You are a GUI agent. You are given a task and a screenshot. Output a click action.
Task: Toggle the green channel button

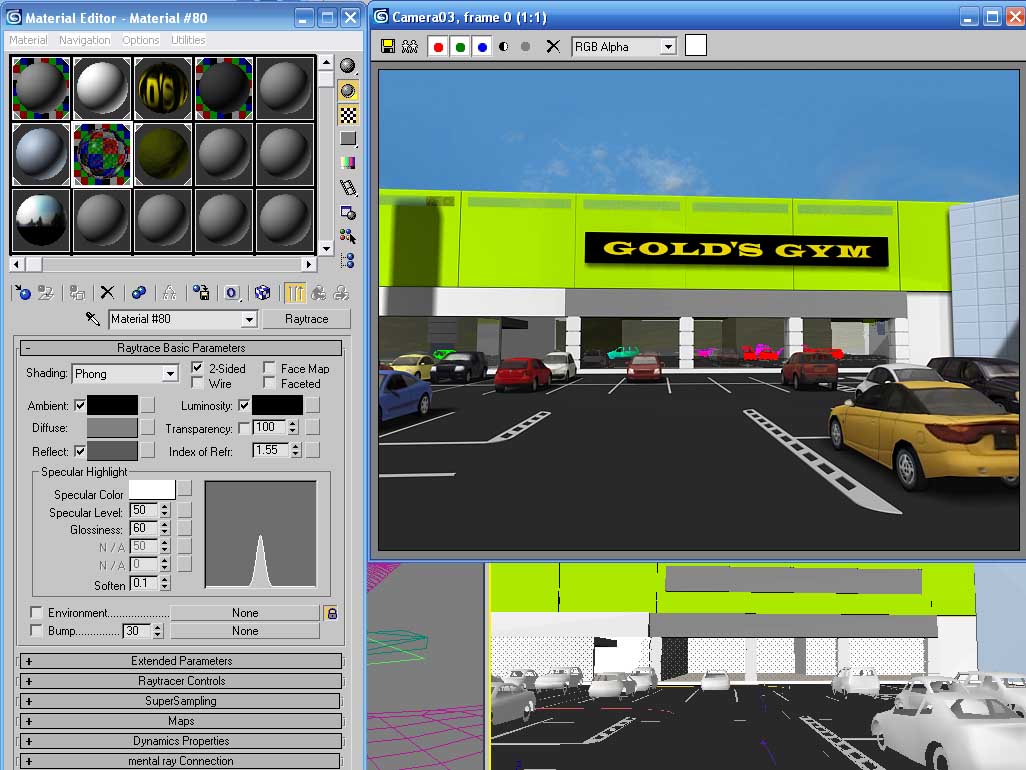[460, 47]
